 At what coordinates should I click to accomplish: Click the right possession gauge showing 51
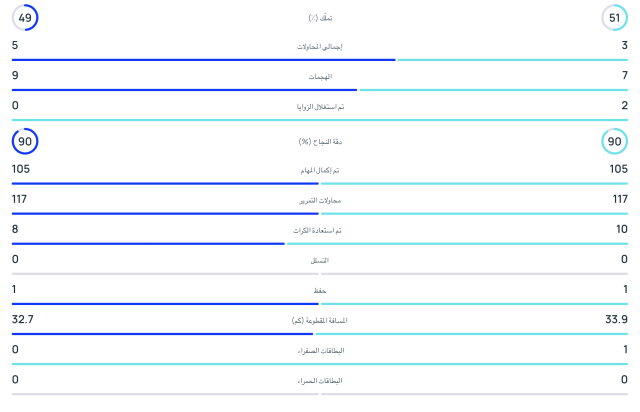click(615, 18)
